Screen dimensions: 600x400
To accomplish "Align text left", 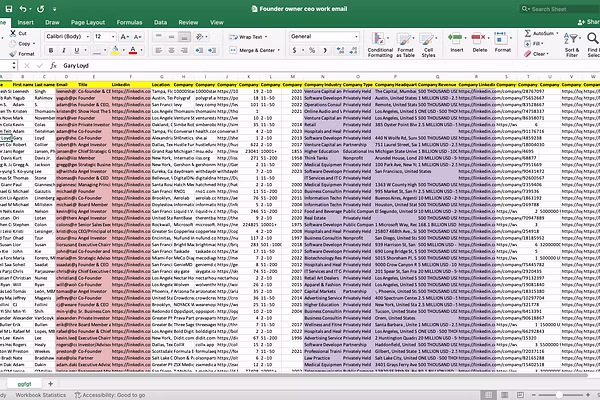I will pos(158,50).
